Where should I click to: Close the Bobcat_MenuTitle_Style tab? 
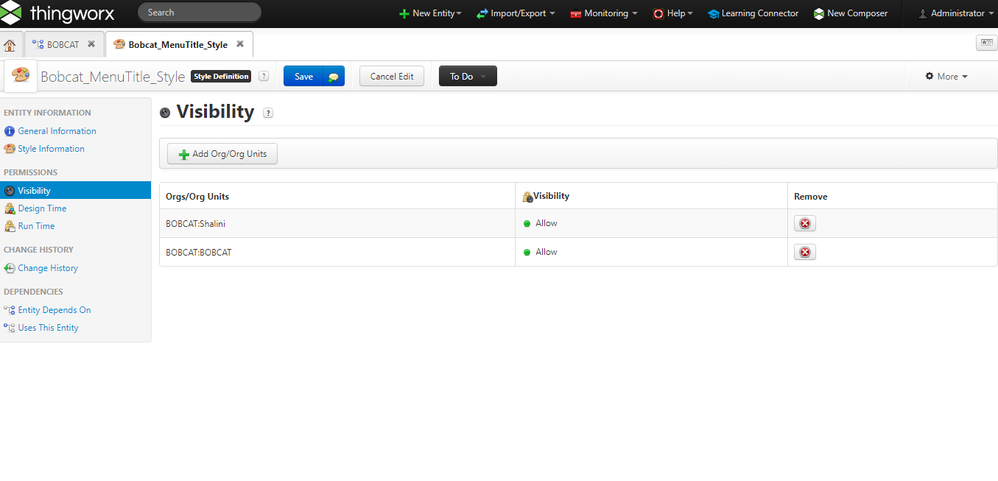(241, 45)
